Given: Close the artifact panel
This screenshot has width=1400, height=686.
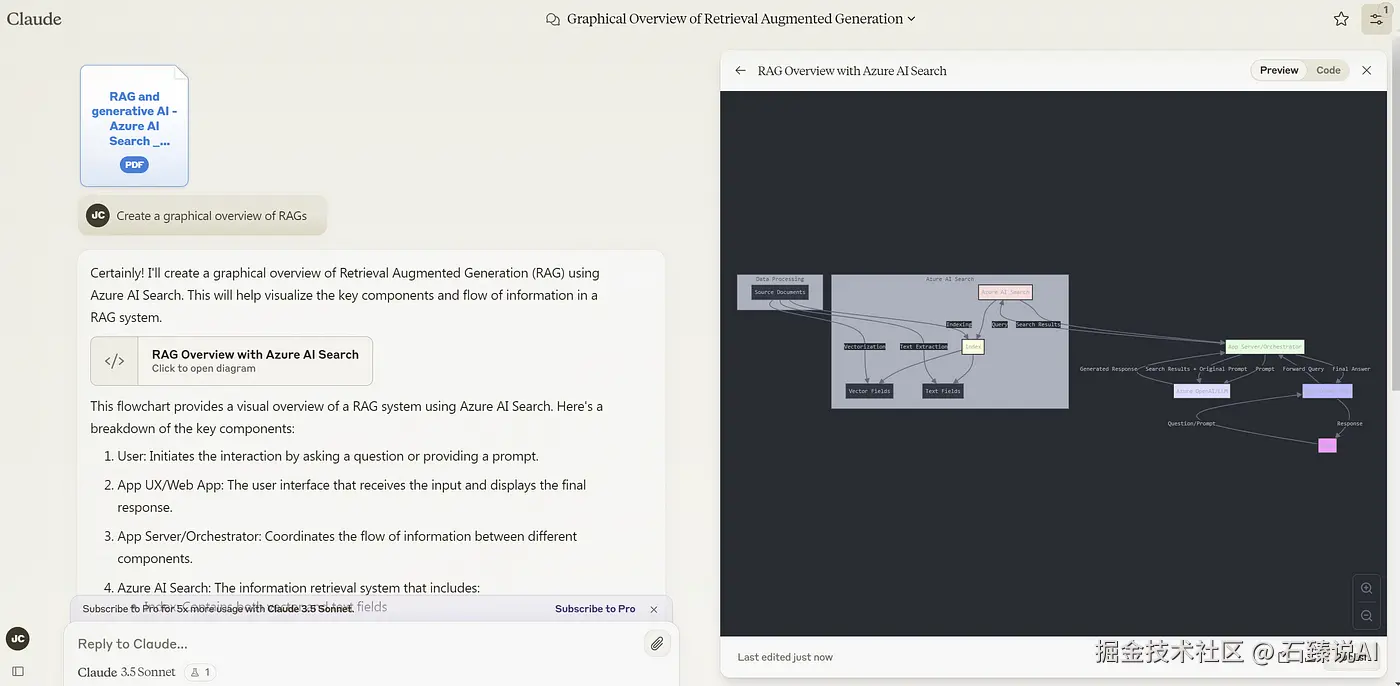Looking at the screenshot, I should (x=1367, y=70).
